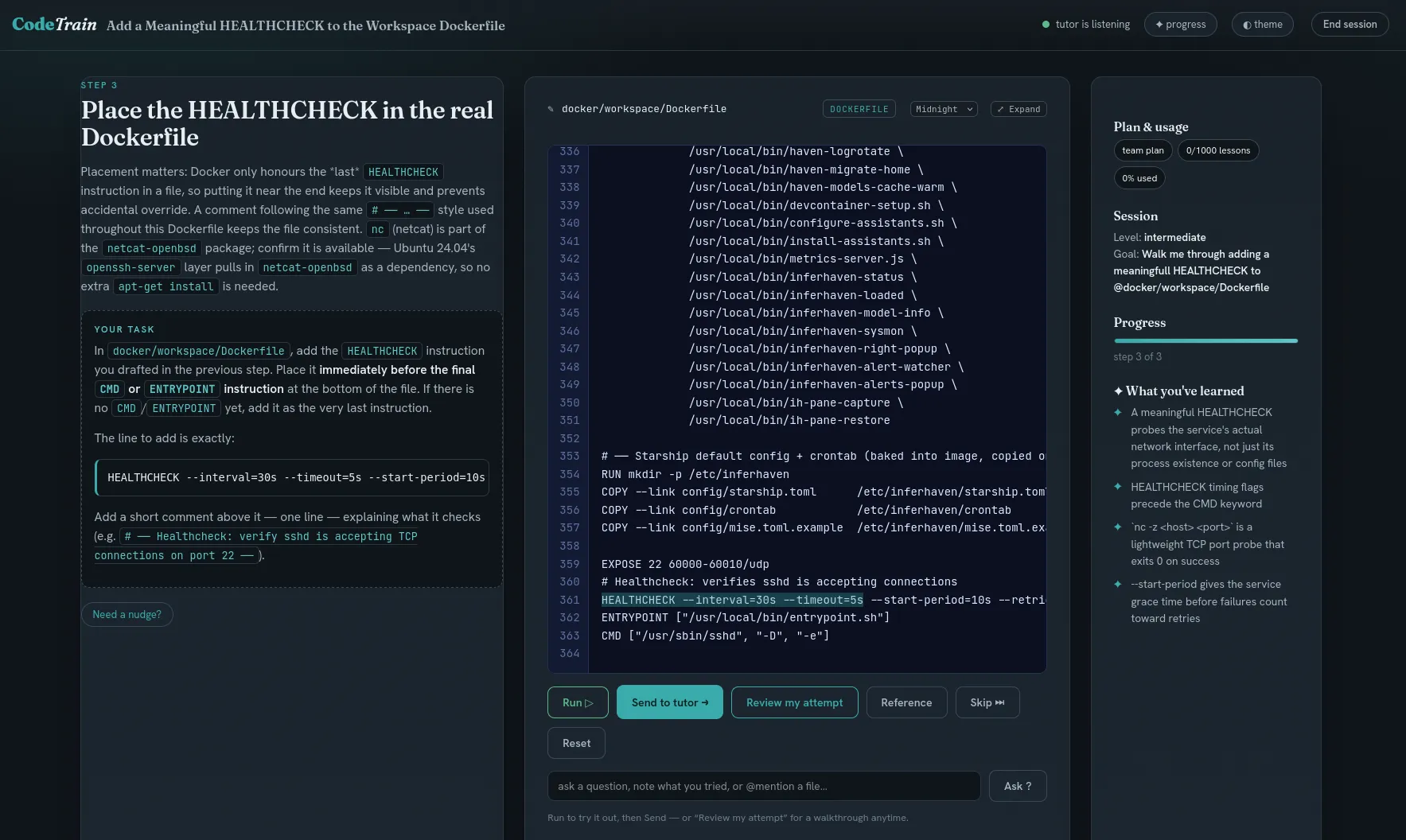Reset the editor contents
This screenshot has height=840, width=1406.
coord(576,743)
